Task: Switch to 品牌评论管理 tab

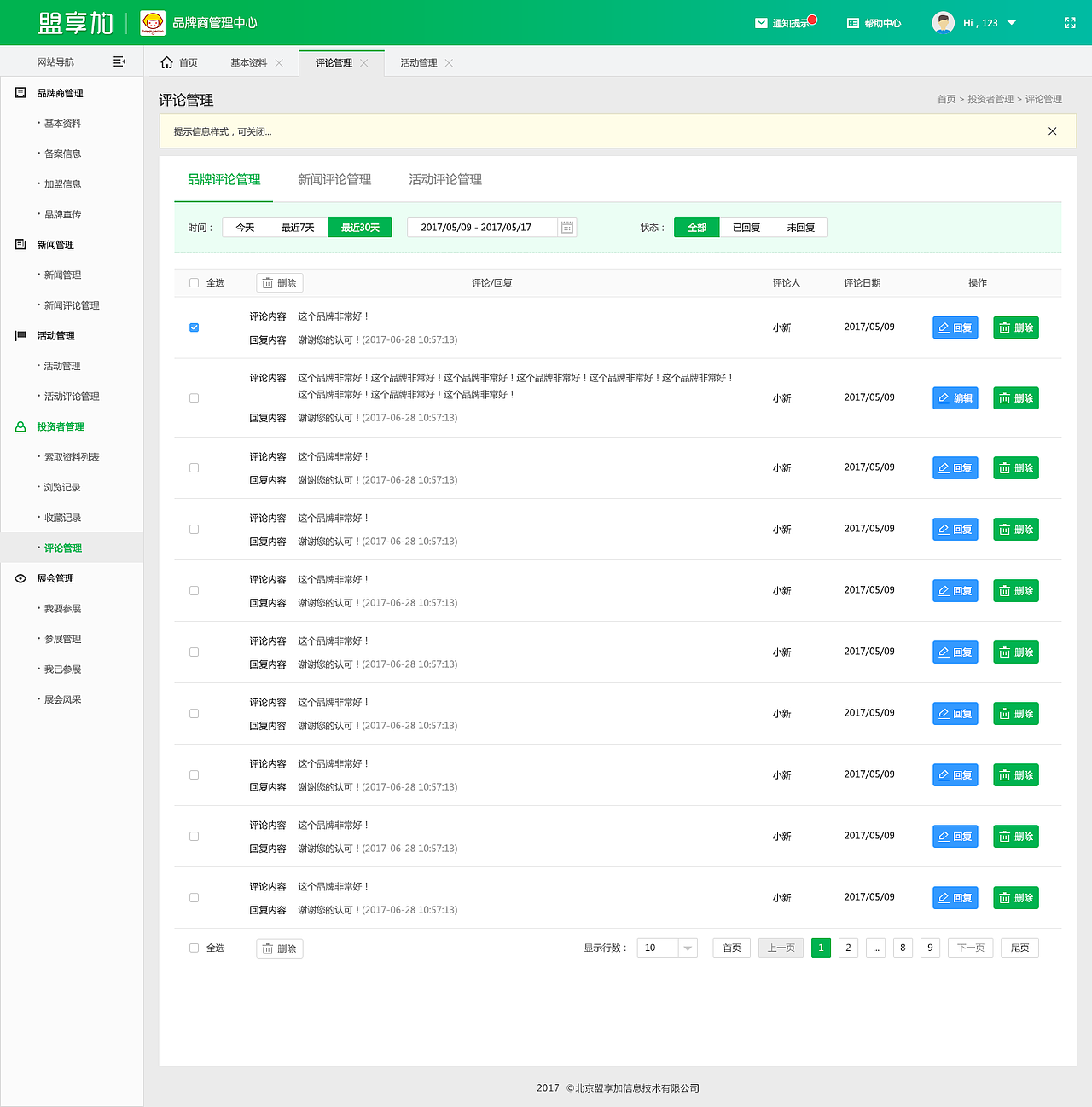Action: (224, 179)
